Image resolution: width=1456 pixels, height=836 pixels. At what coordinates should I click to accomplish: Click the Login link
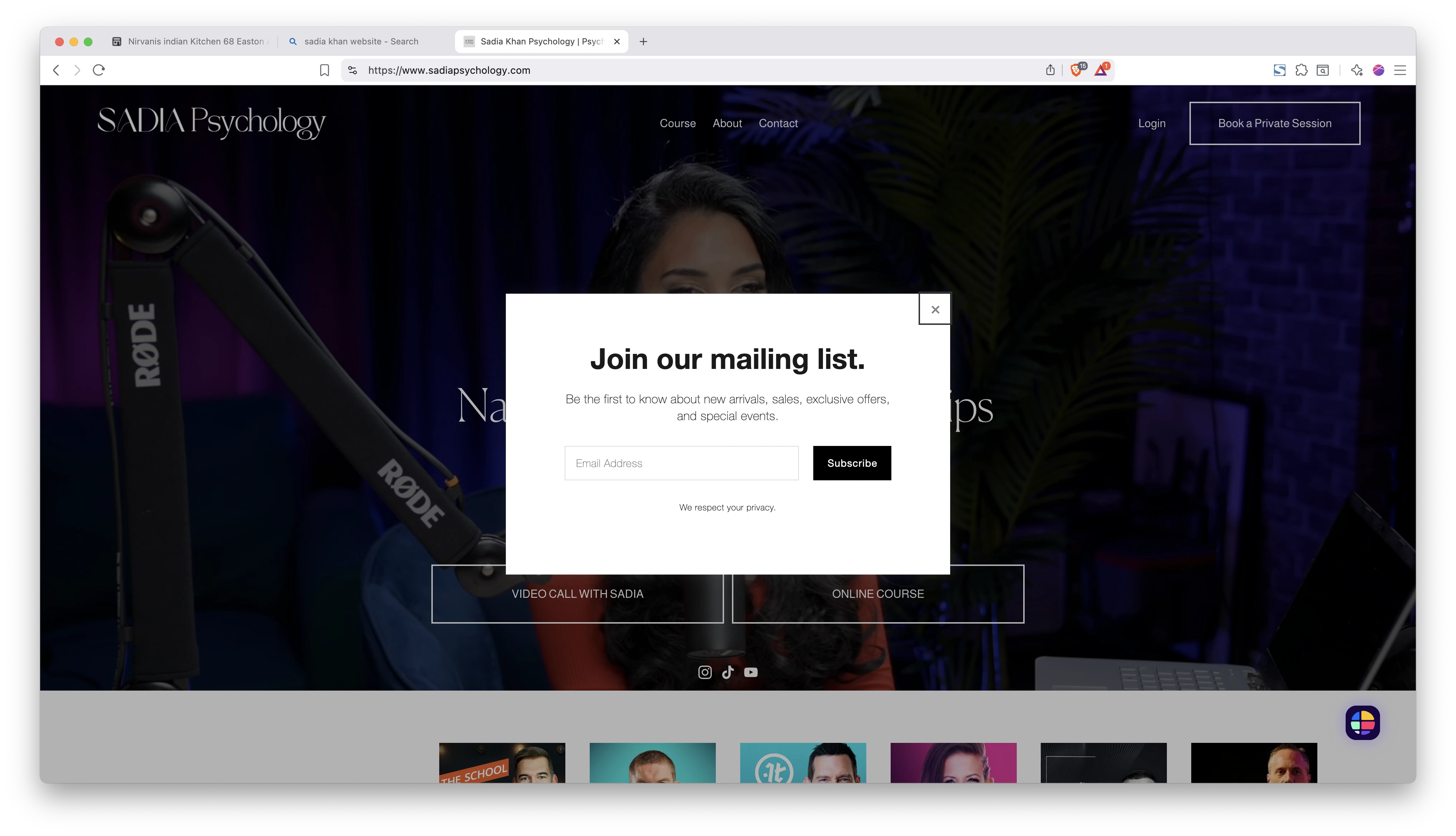pos(1152,123)
